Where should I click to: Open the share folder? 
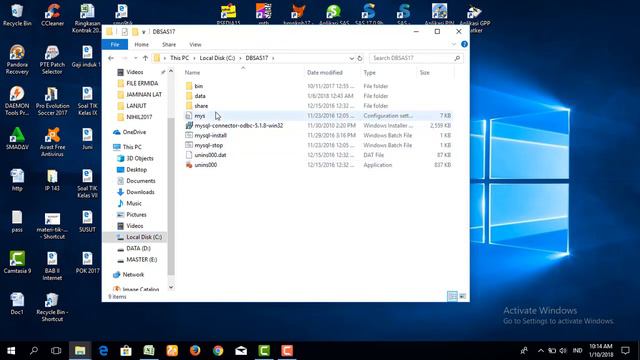201,106
